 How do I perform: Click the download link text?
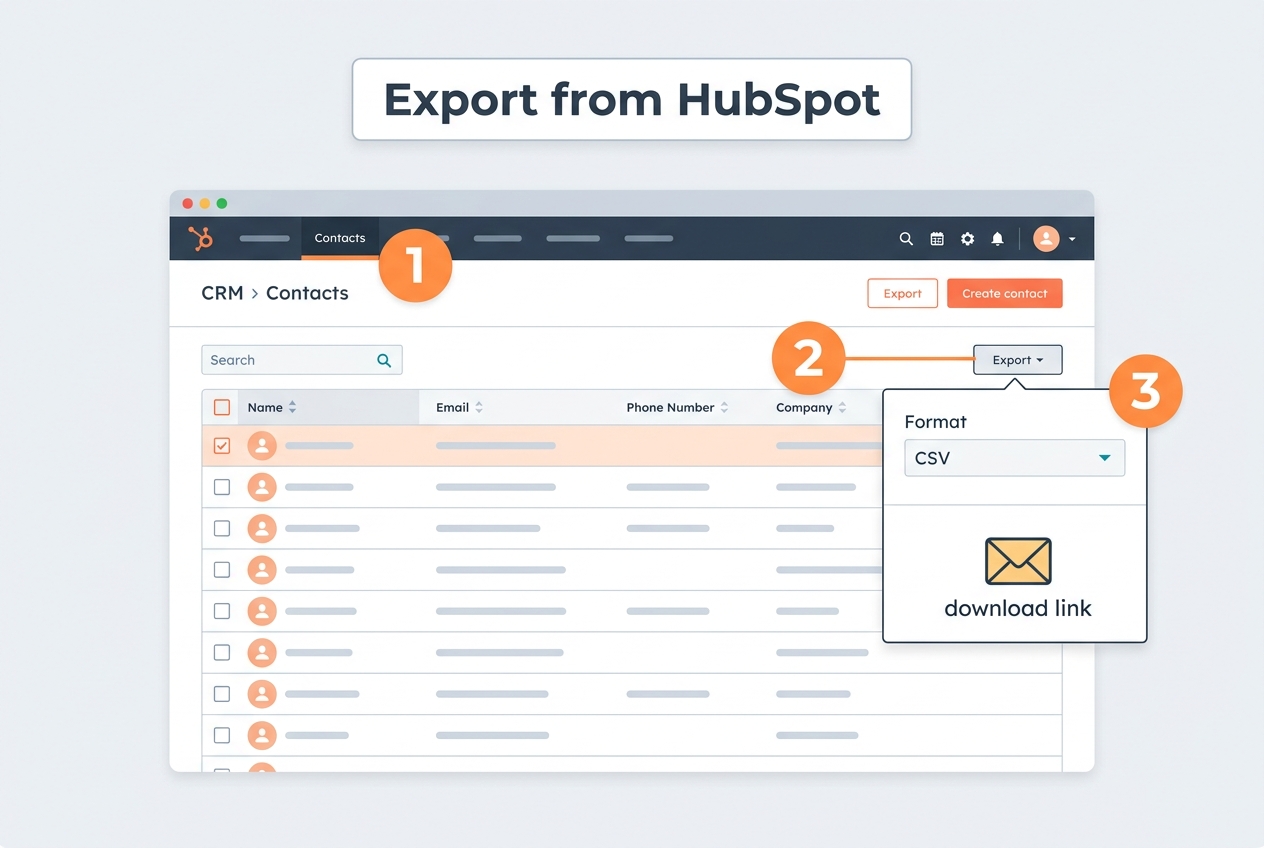pyautogui.click(x=1018, y=608)
